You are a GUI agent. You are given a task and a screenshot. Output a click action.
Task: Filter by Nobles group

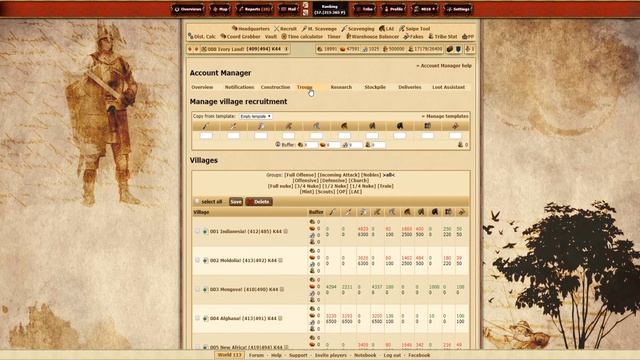pyautogui.click(x=371, y=175)
